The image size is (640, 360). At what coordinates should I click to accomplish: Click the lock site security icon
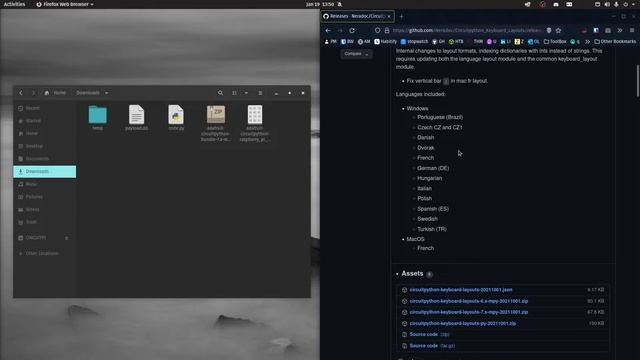click(x=387, y=30)
